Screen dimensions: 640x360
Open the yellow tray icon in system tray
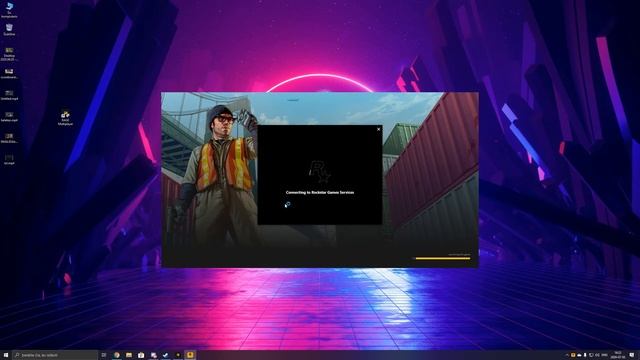pyautogui.click(x=573, y=355)
